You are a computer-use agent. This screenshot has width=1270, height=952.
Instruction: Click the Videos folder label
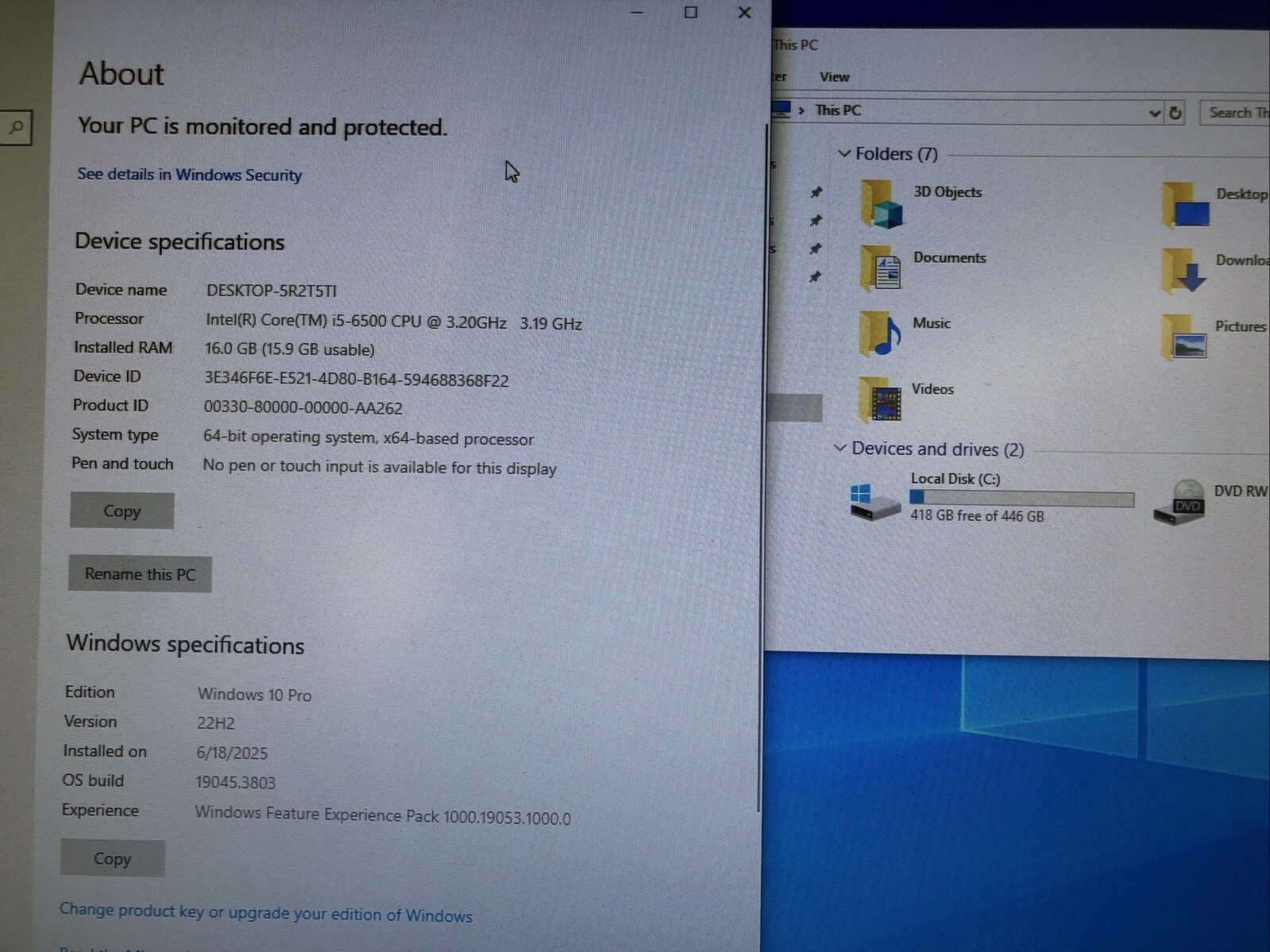coord(932,389)
